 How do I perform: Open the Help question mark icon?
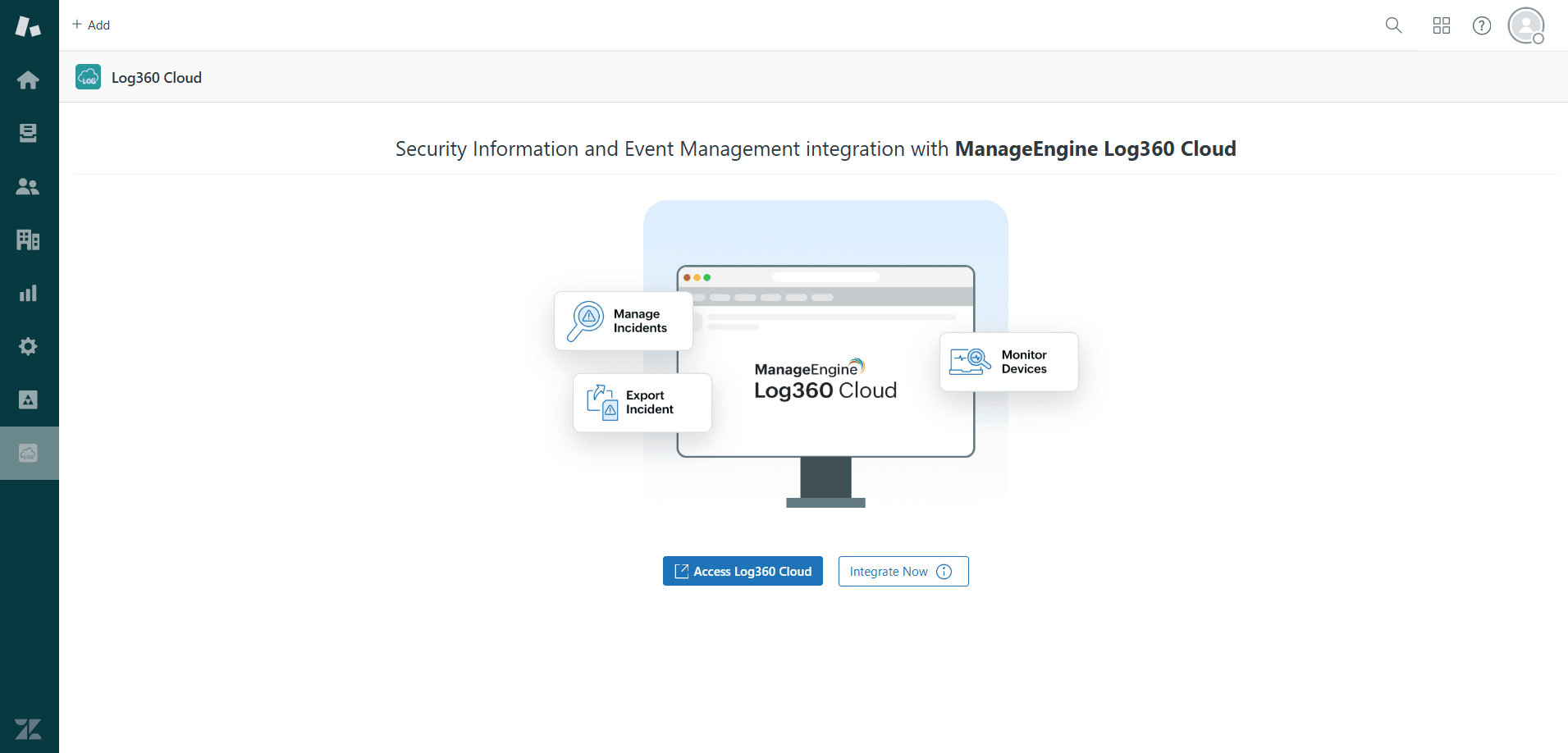(1482, 25)
